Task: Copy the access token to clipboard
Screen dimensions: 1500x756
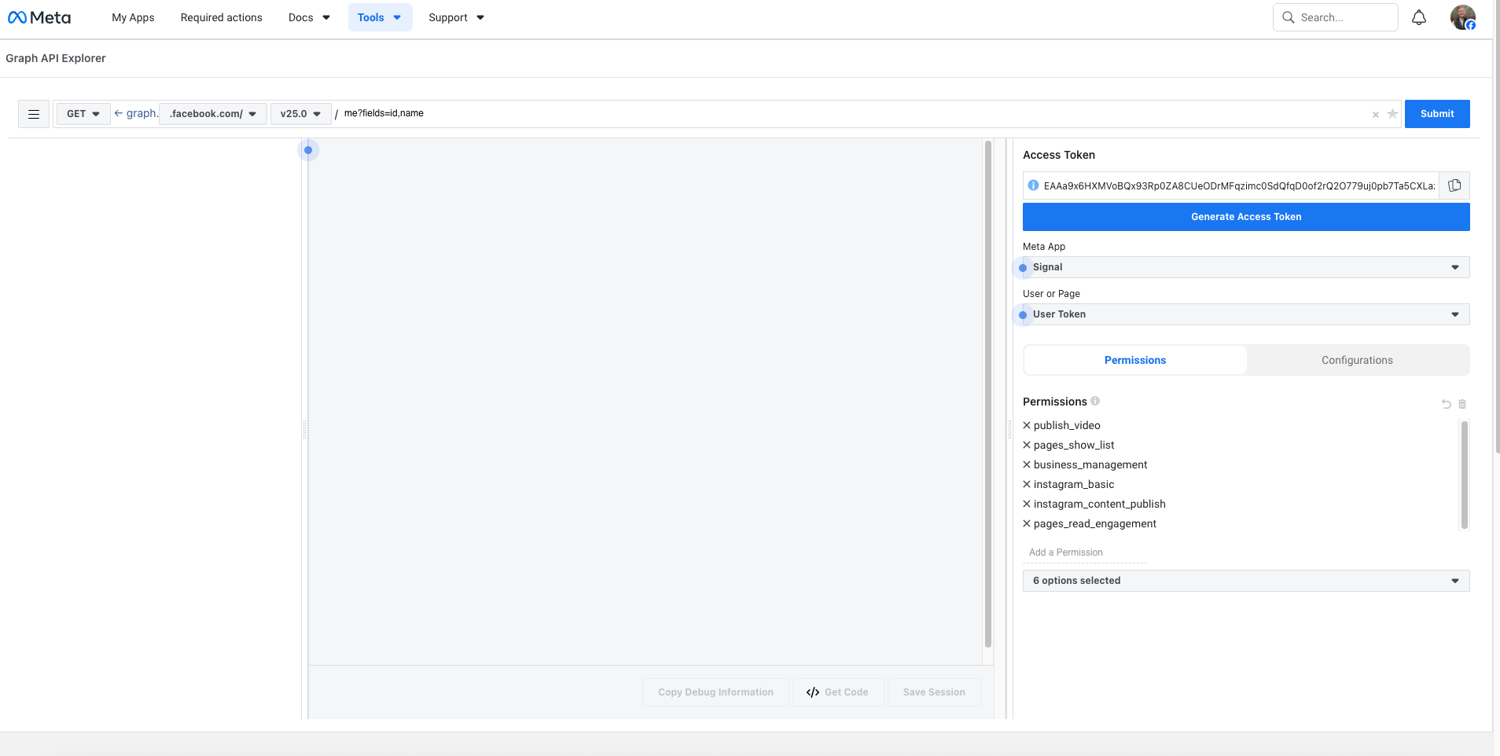Action: pos(1454,186)
